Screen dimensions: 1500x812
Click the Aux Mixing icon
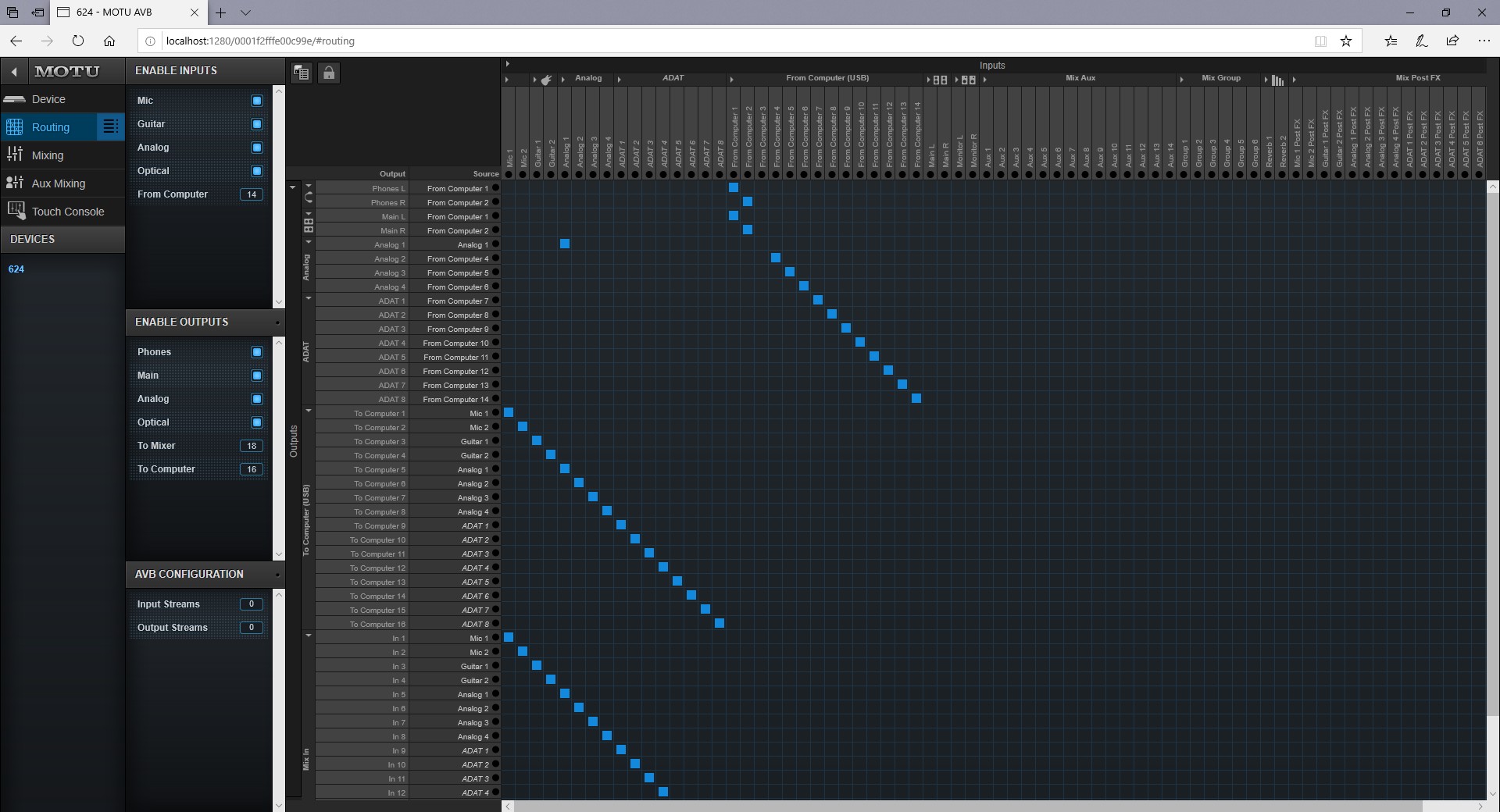click(x=14, y=183)
